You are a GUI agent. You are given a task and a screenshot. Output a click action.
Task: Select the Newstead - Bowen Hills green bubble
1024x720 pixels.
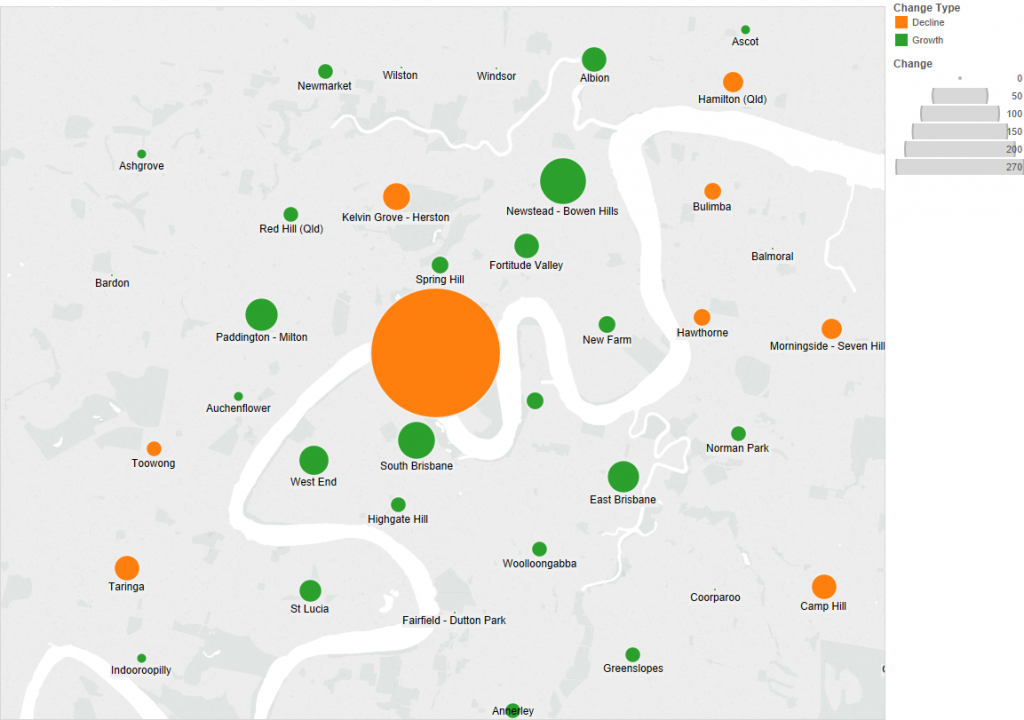click(x=562, y=181)
